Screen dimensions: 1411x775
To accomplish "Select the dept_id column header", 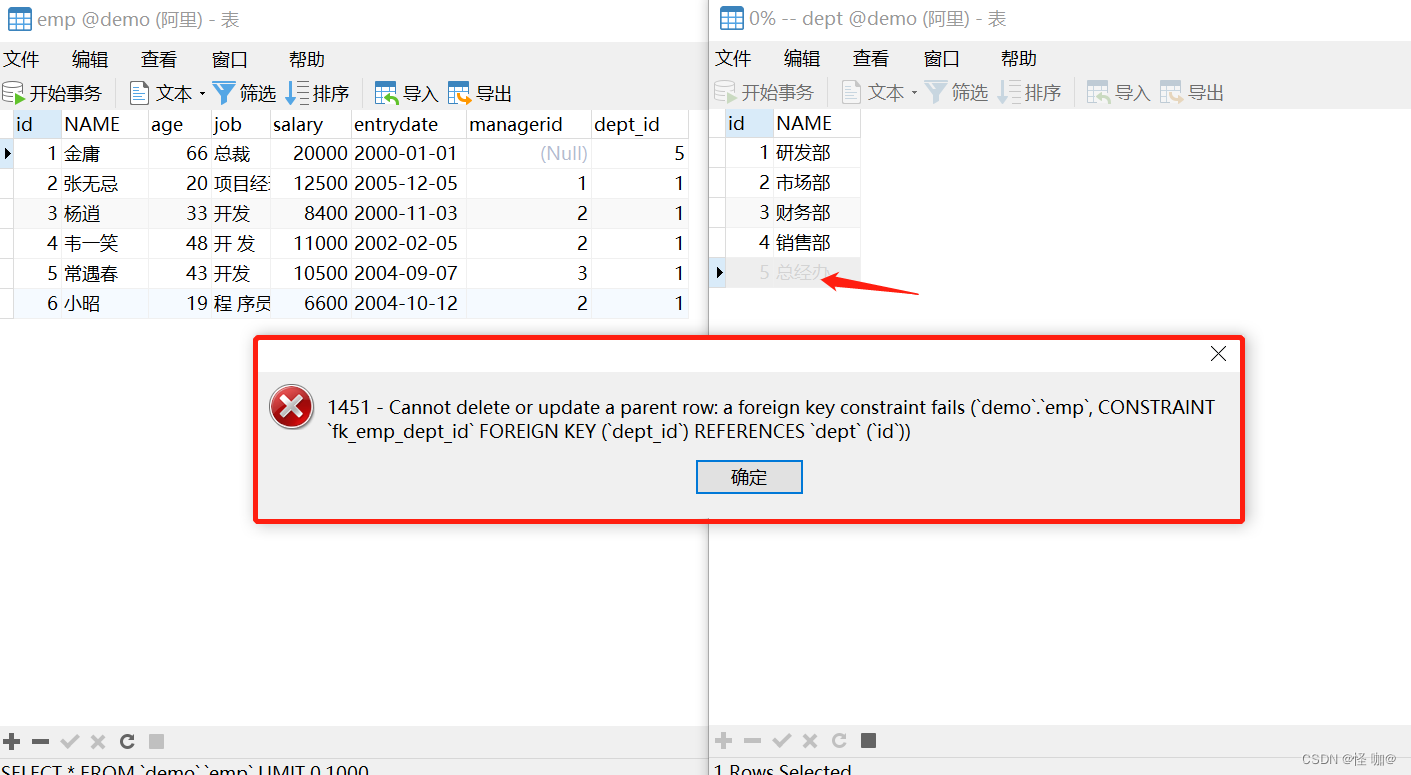I will 640,124.
